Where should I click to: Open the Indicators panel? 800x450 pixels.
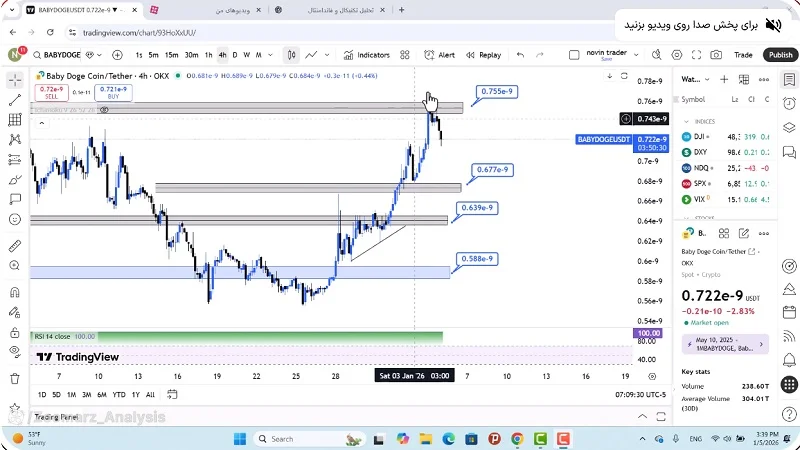click(366, 55)
